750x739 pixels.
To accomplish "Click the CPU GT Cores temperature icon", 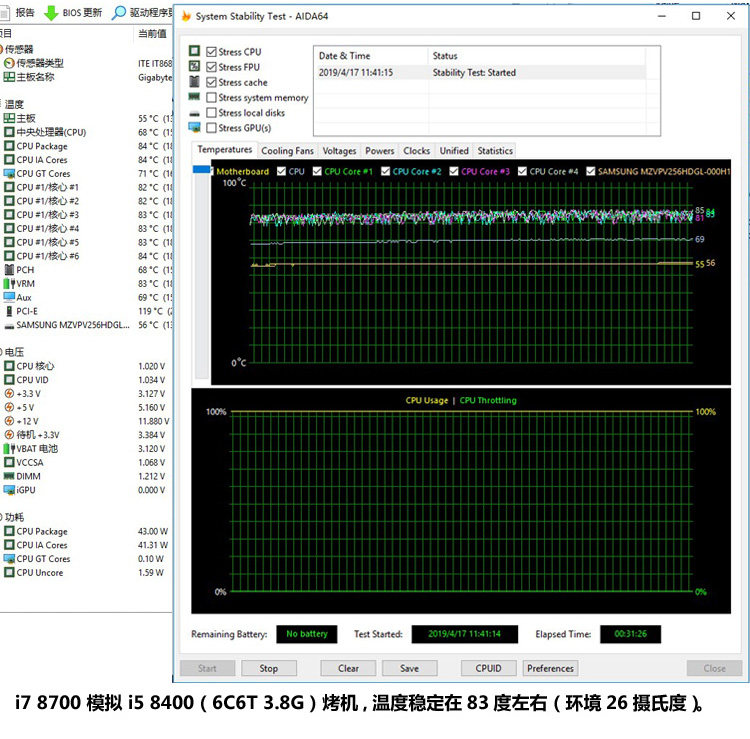I will tap(9, 174).
